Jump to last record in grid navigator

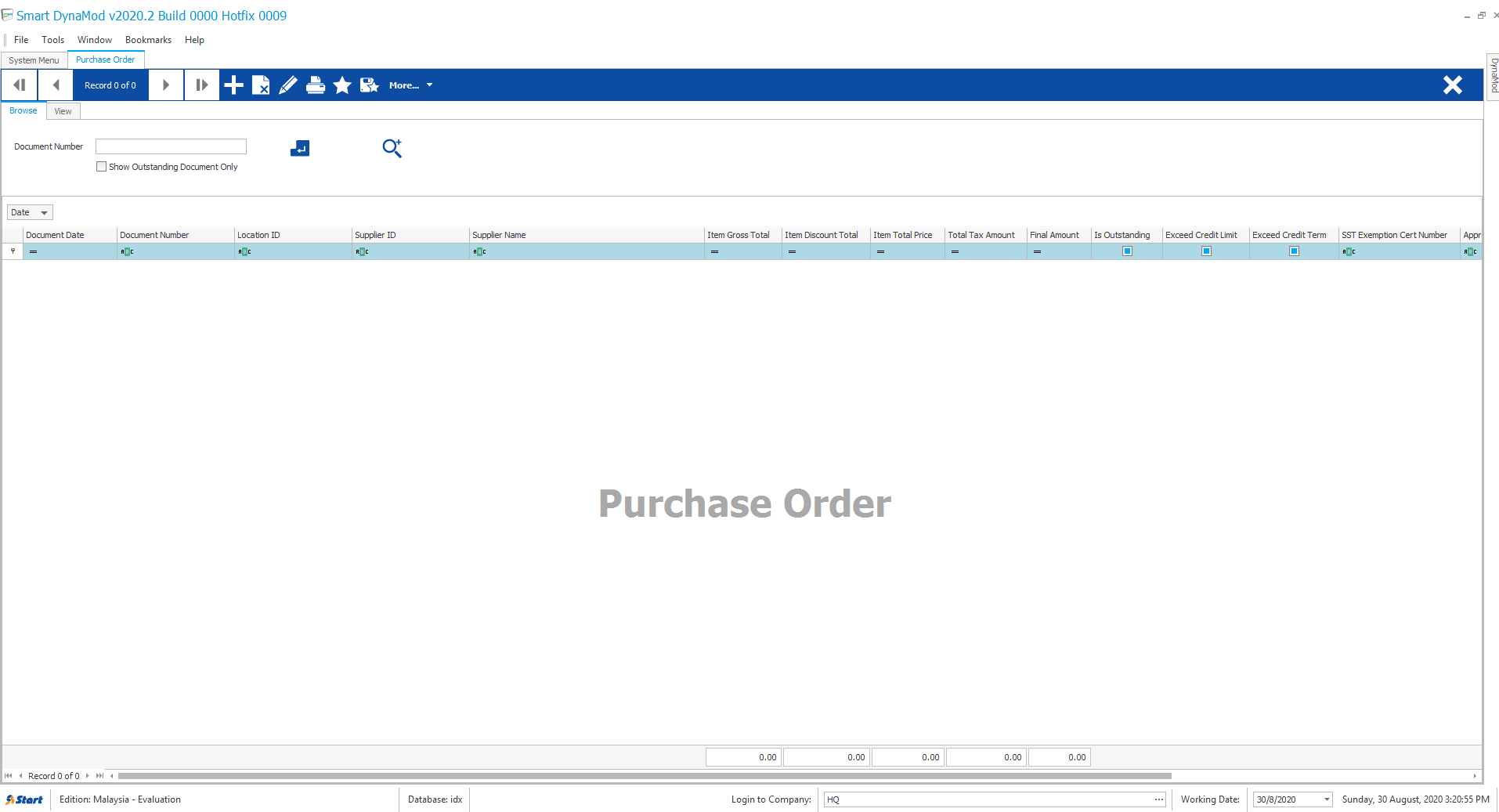coord(99,776)
